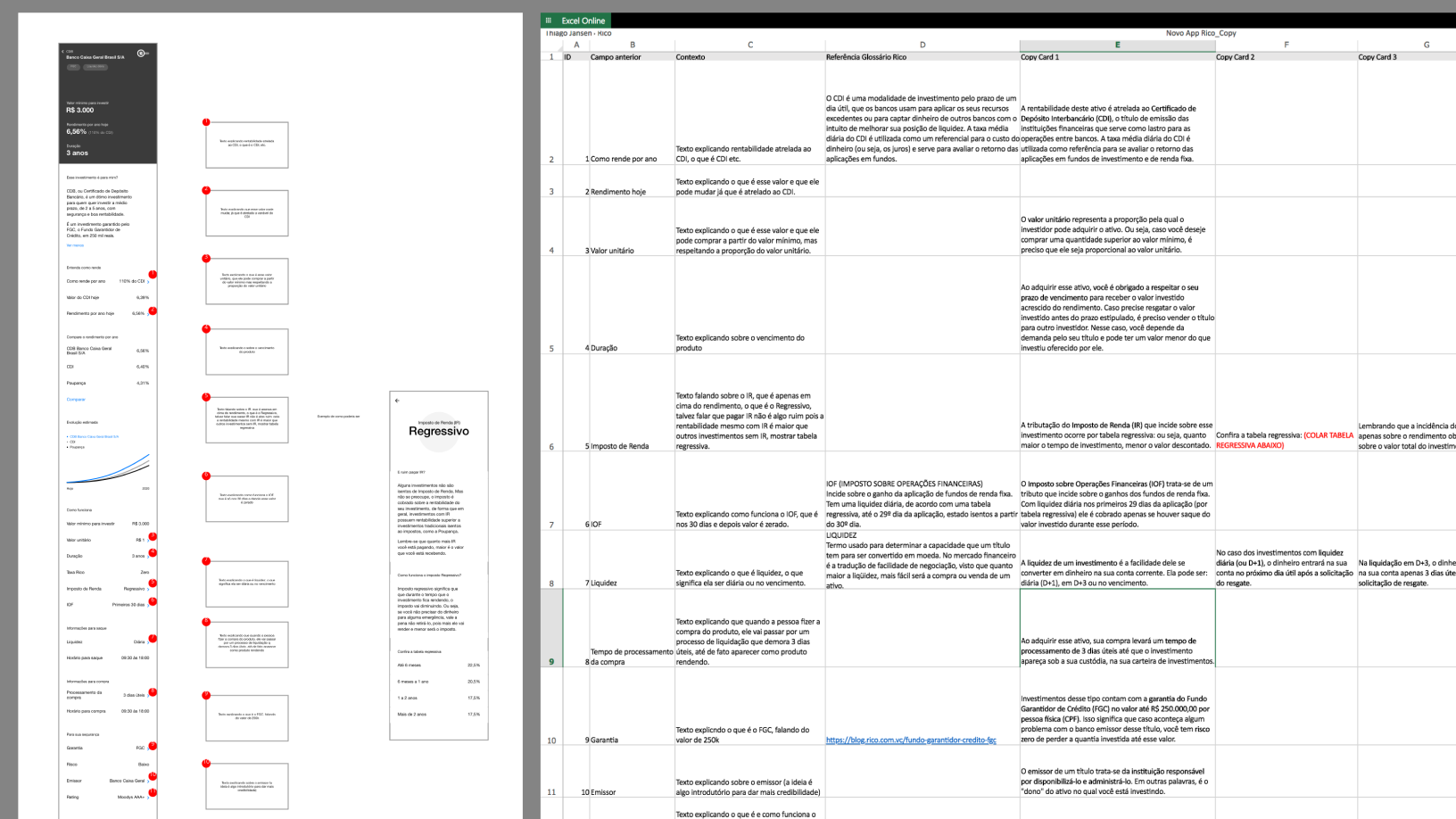Image resolution: width=1456 pixels, height=819 pixels.
Task: Select row header 2 in the spreadsheet
Action: [551, 113]
